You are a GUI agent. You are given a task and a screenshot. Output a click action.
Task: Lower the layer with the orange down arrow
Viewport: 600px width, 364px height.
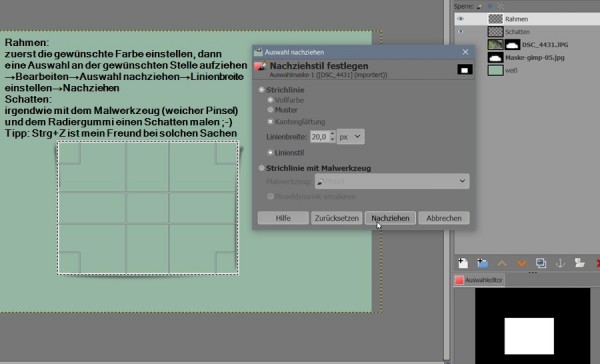[x=522, y=263]
